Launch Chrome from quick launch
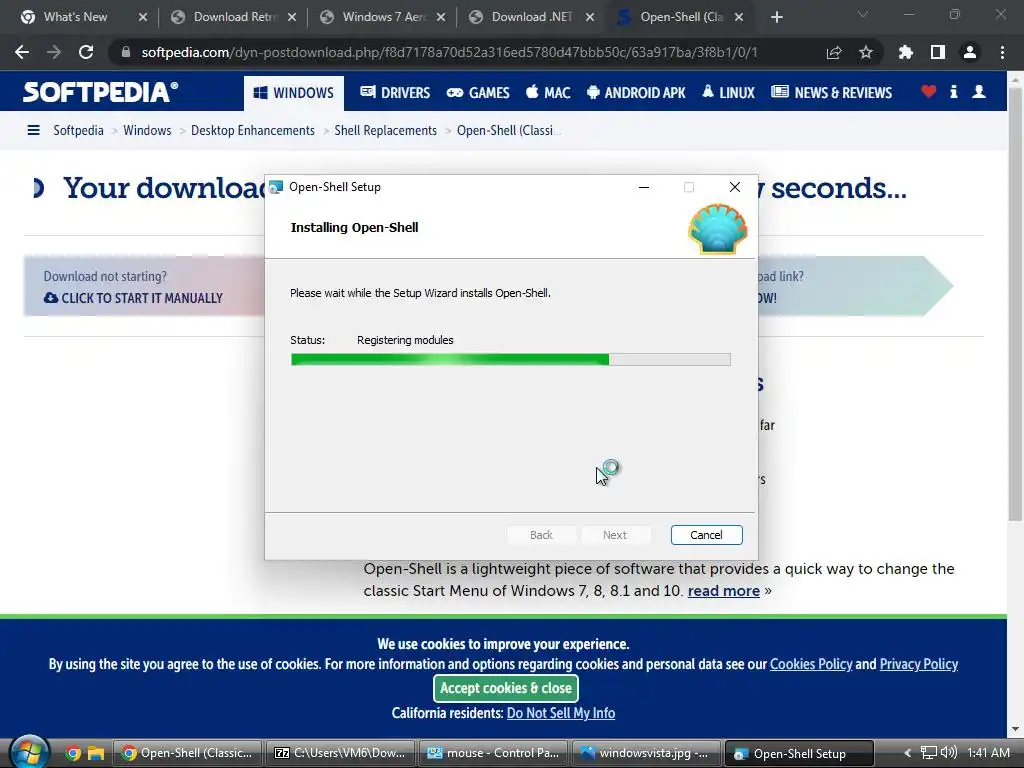Viewport: 1024px width, 768px height. point(73,753)
